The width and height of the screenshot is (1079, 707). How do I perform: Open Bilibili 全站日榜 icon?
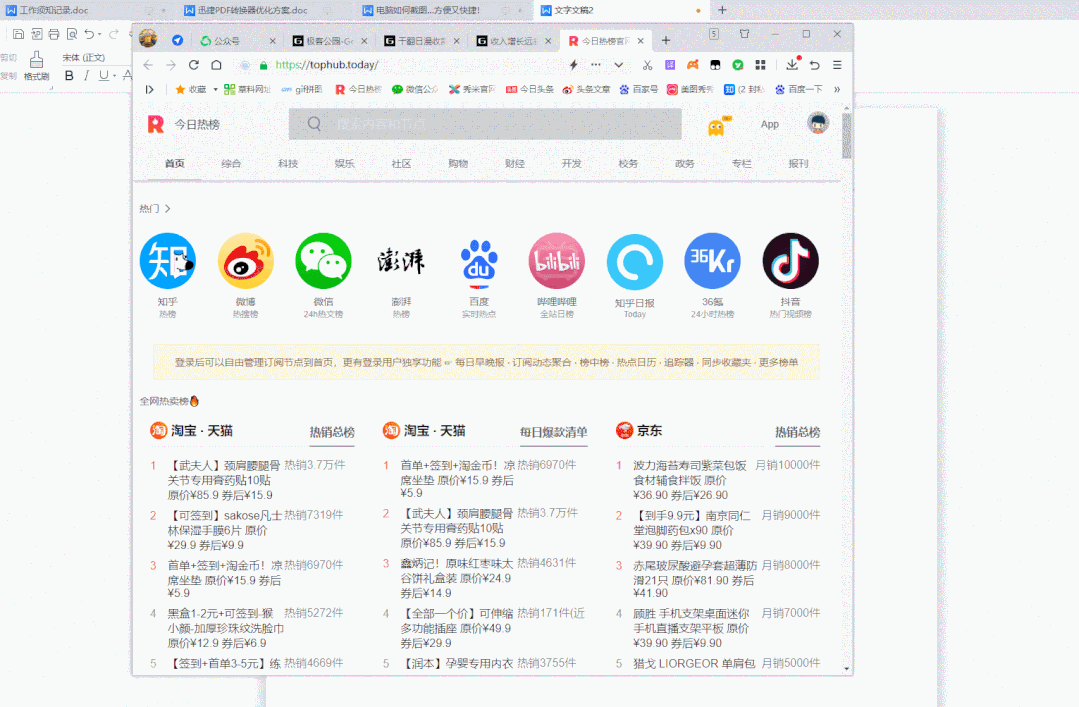click(x=556, y=261)
